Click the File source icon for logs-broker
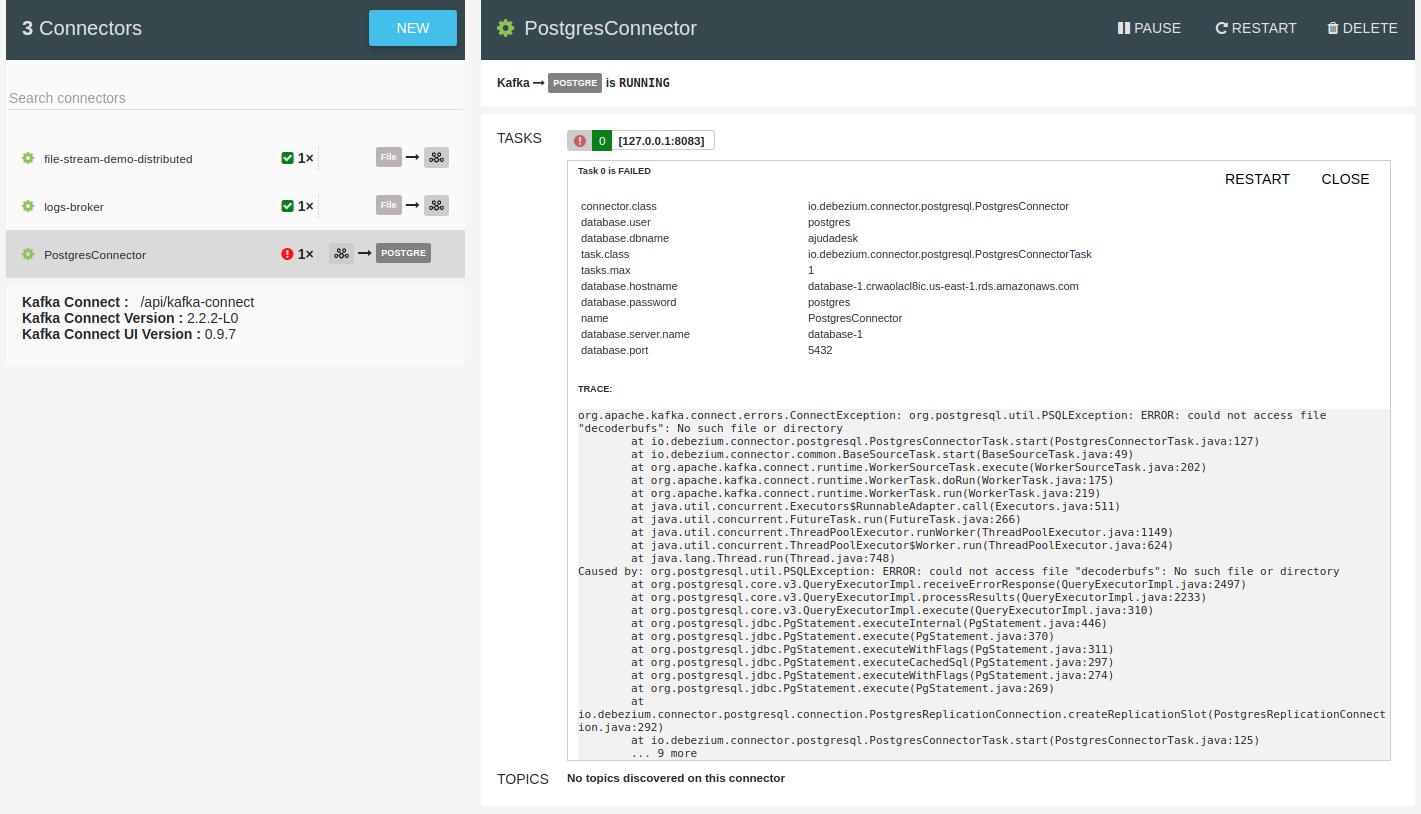The image size is (1421, 814). coord(388,205)
